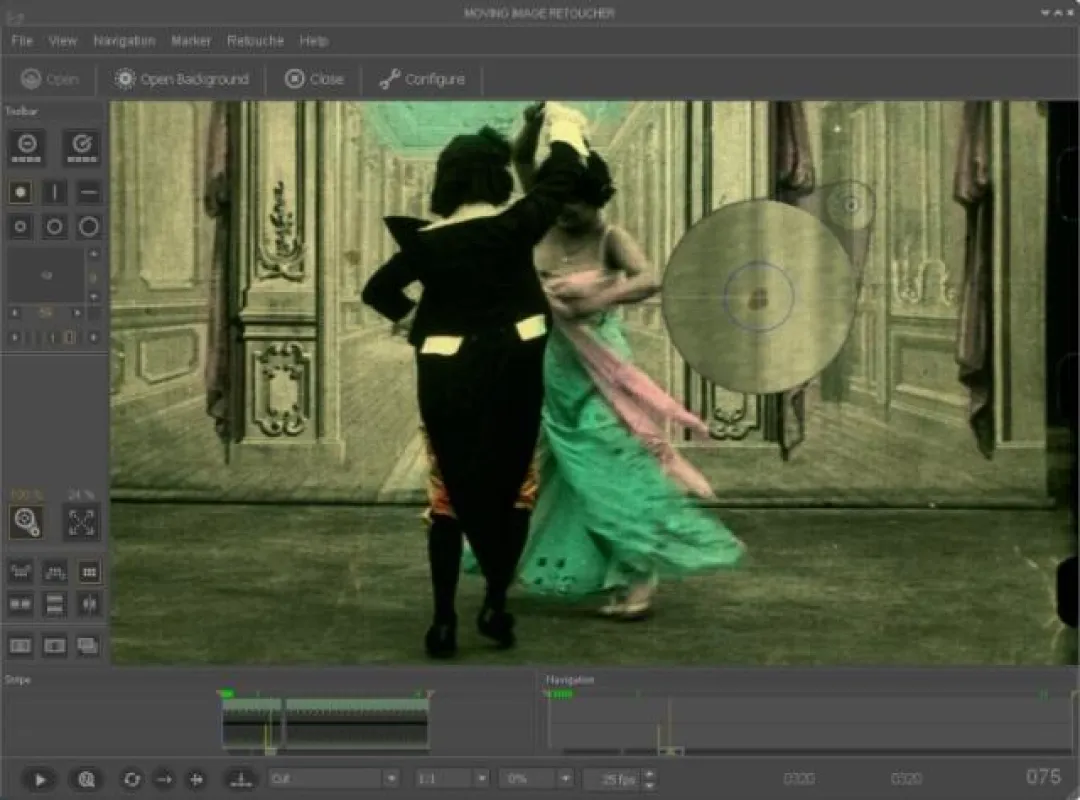
Task: Select the dot brush shape
Action: coord(21,192)
